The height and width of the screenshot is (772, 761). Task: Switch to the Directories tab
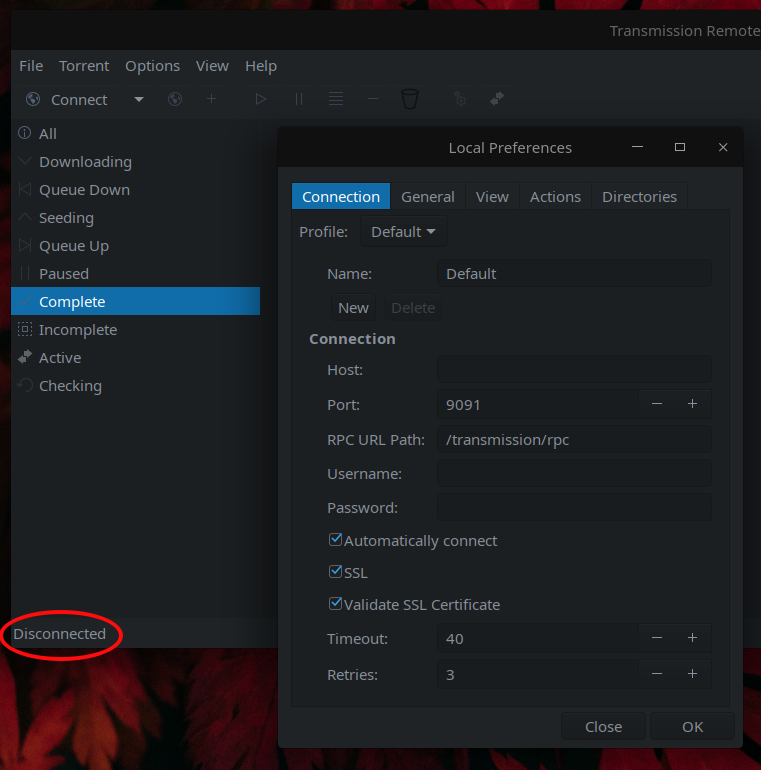639,196
